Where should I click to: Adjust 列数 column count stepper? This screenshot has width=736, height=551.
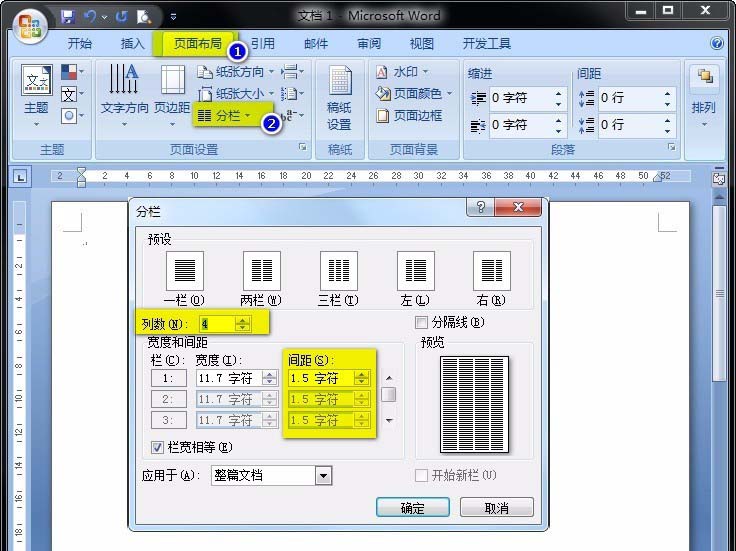[243, 323]
